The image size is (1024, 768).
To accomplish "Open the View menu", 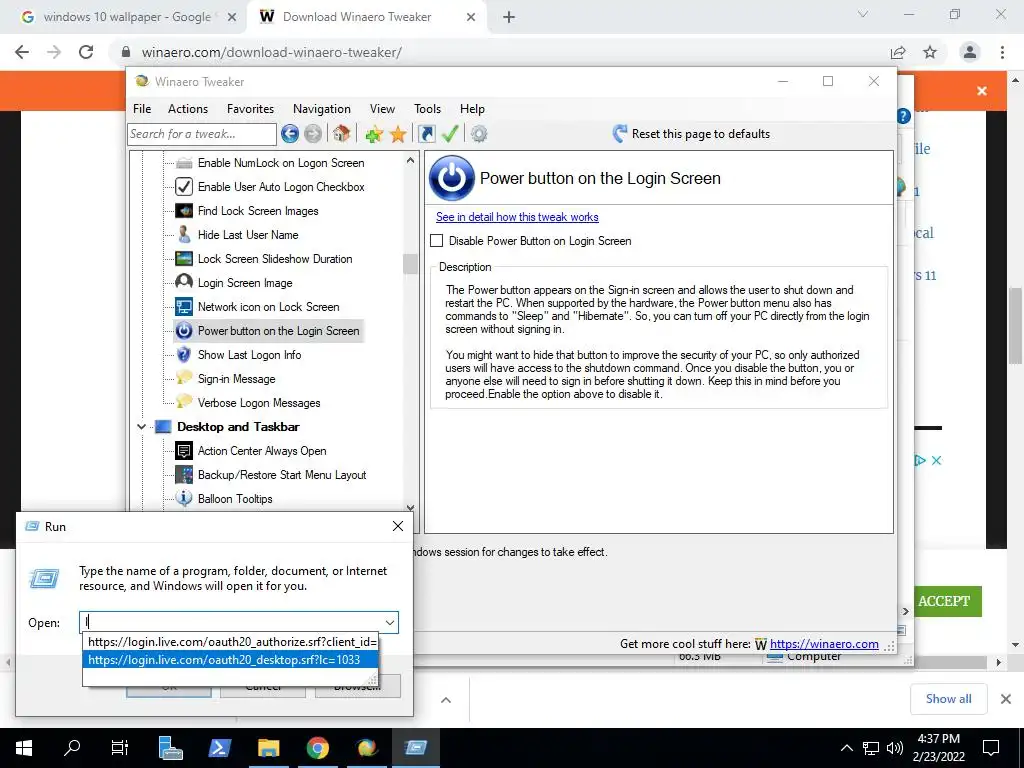I will click(382, 109).
